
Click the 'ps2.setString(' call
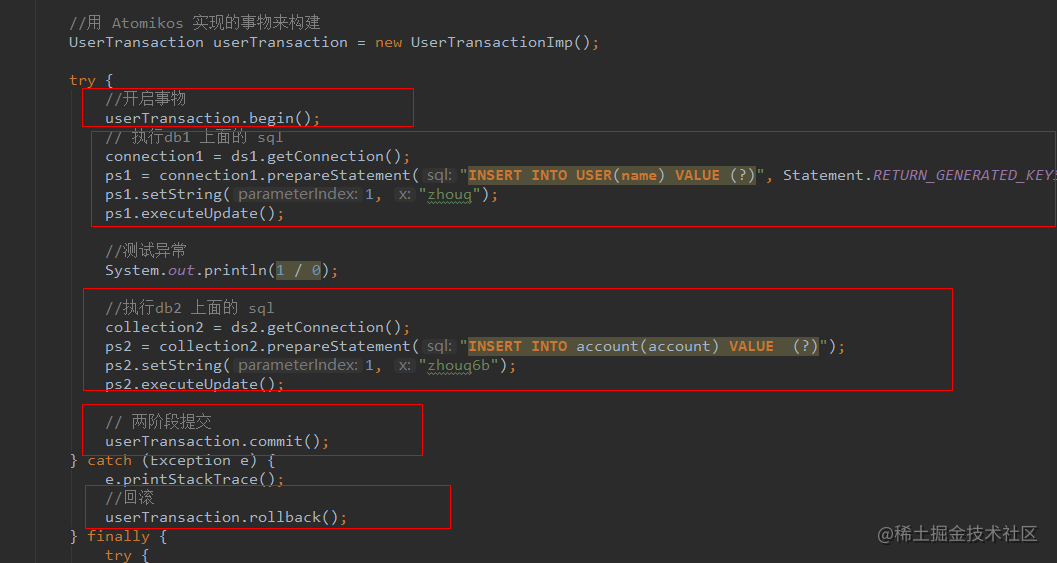(168, 365)
